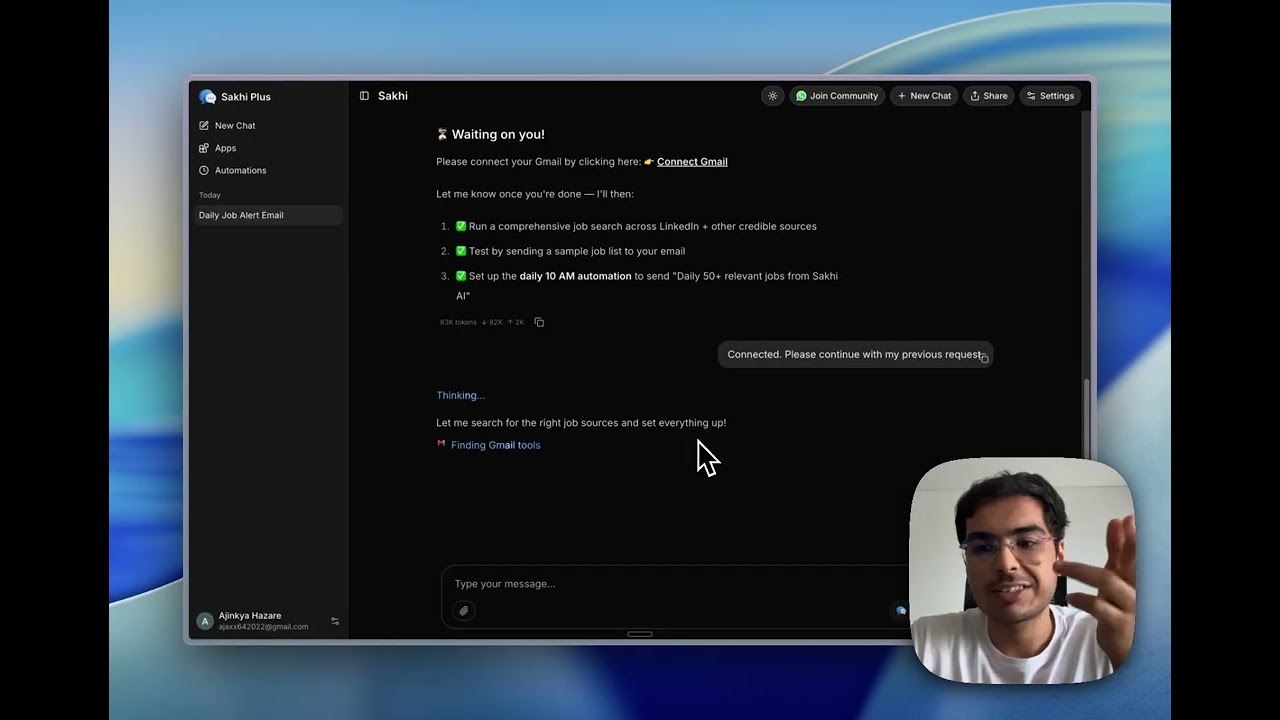Screen dimensions: 1280x720
Task: Click the Connect Gmail link
Action: click(692, 162)
